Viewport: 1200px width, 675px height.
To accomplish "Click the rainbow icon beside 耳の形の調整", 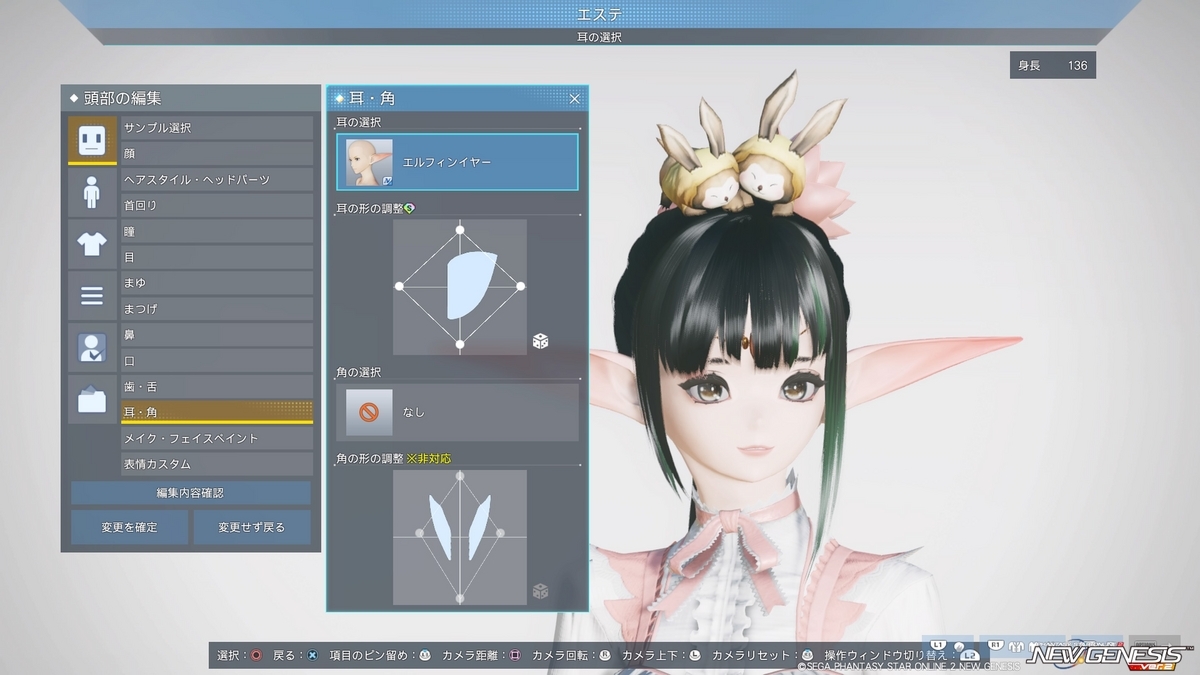I will 410,208.
